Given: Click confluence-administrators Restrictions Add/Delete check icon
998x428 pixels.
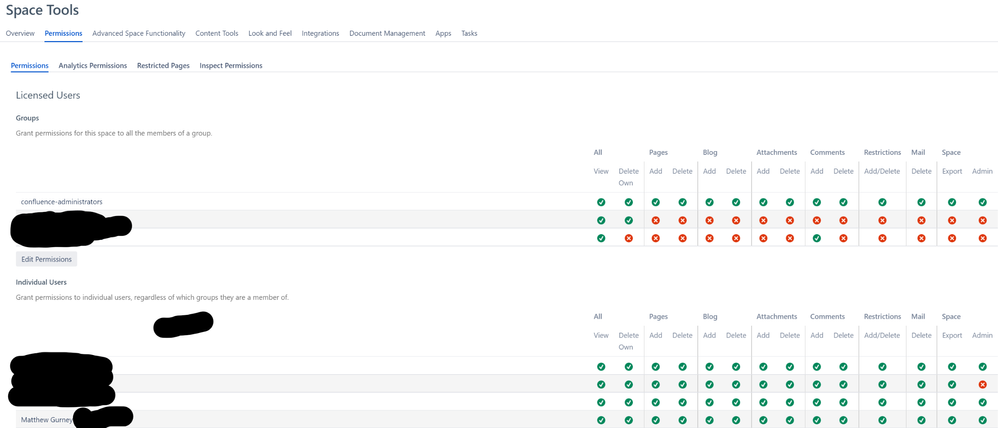Looking at the screenshot, I should [882, 202].
